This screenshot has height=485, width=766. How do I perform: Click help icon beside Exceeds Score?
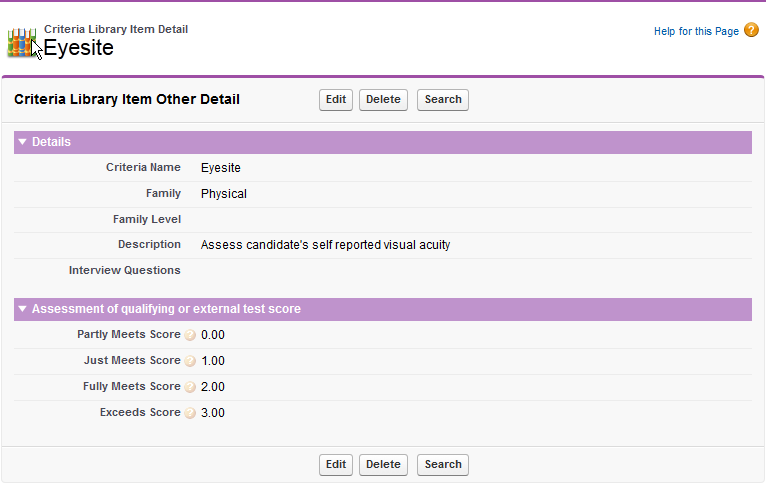190,413
